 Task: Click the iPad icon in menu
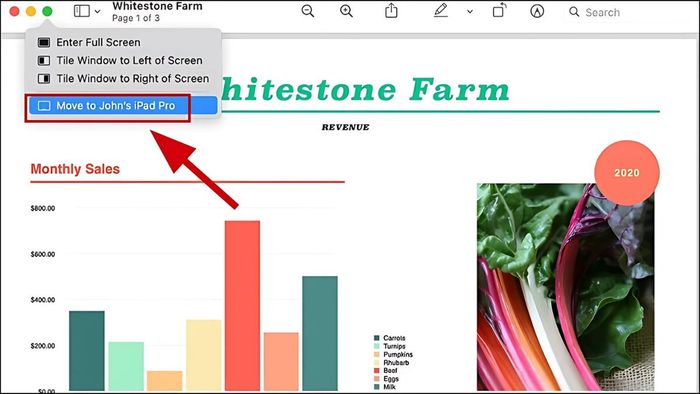point(44,106)
